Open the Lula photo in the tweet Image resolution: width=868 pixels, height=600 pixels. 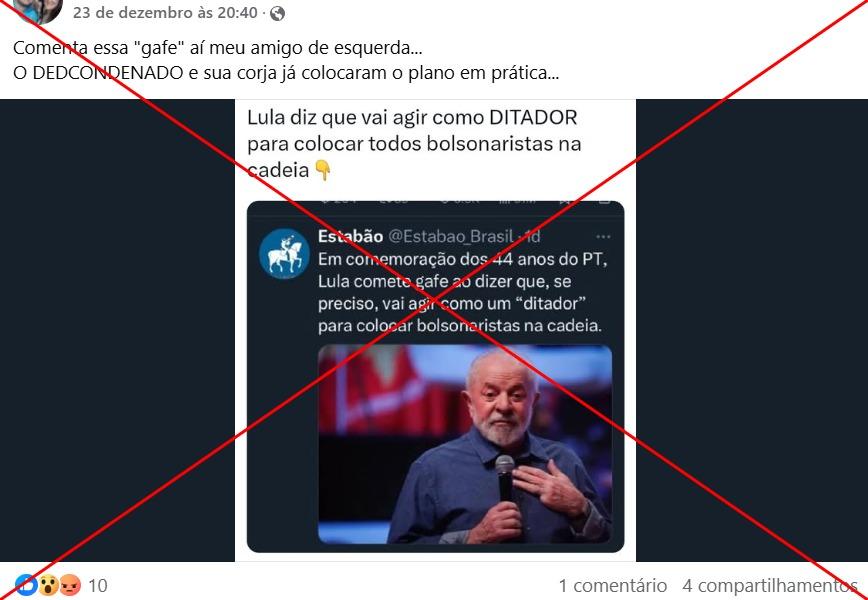point(465,444)
